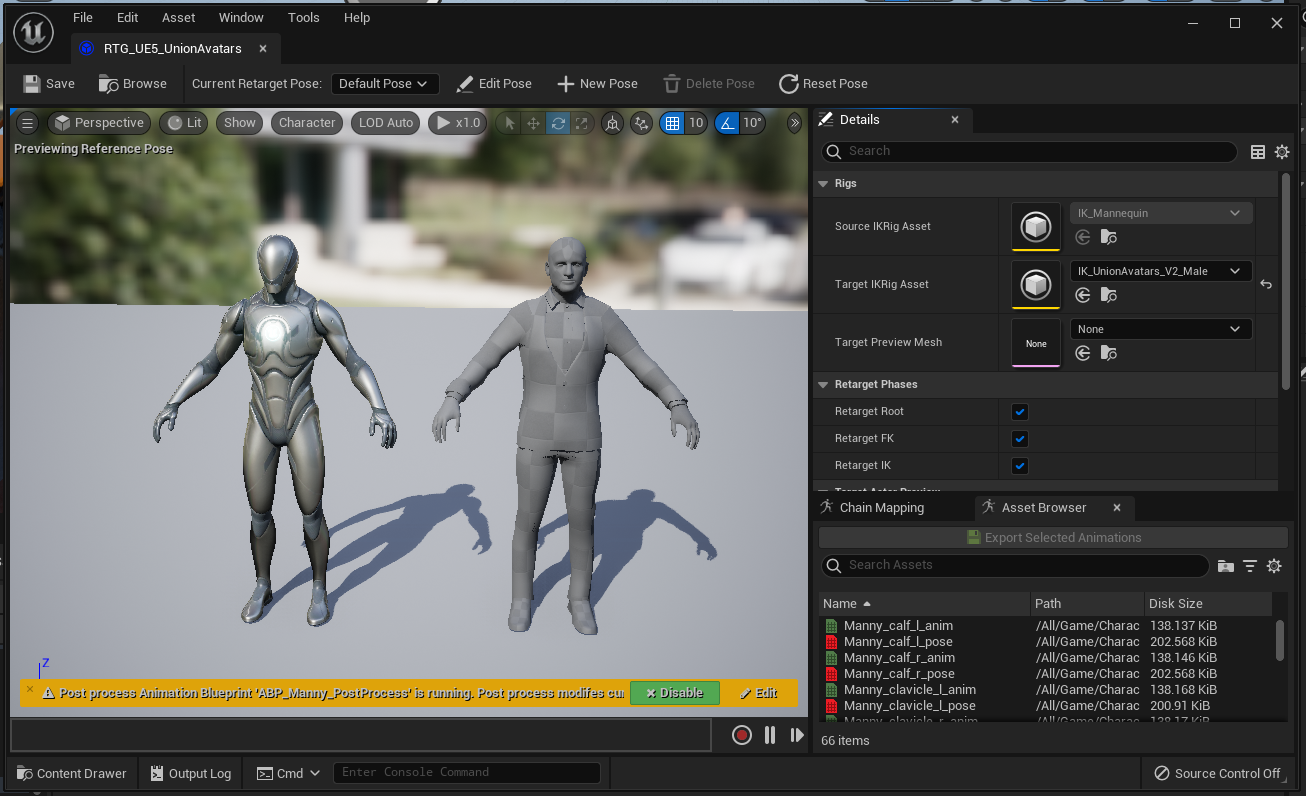Browse to Target Preview Mesh in content browser
The width and height of the screenshot is (1306, 796).
[x=1108, y=353]
